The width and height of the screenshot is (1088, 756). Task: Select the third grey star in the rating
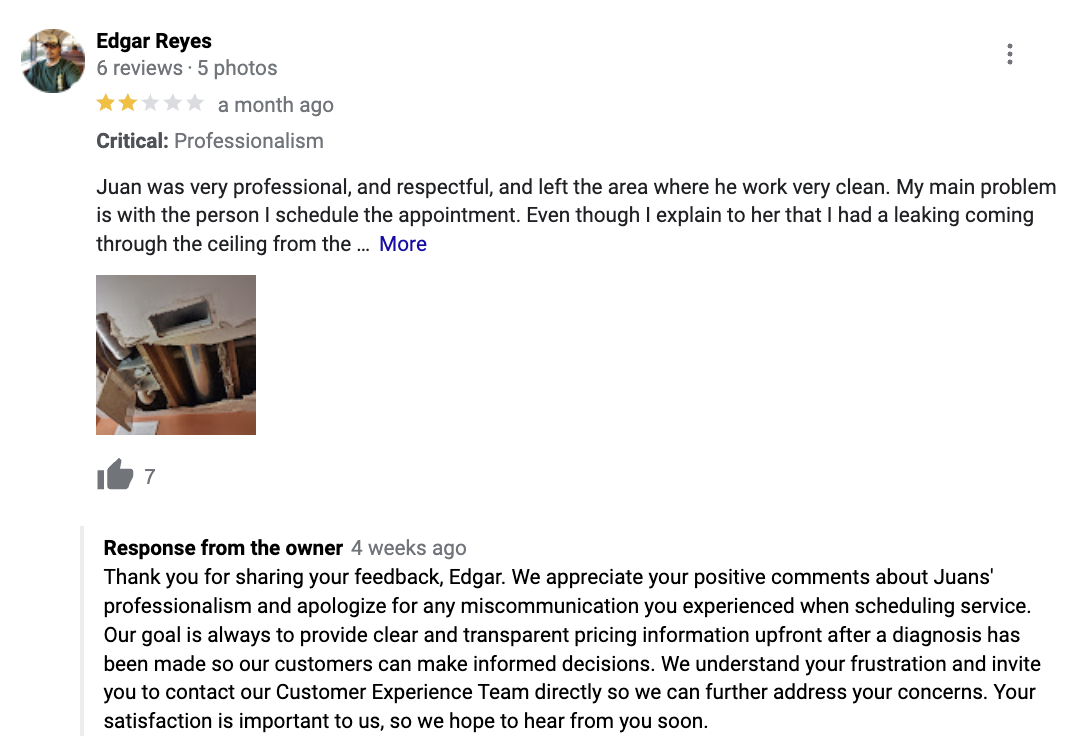pos(149,103)
